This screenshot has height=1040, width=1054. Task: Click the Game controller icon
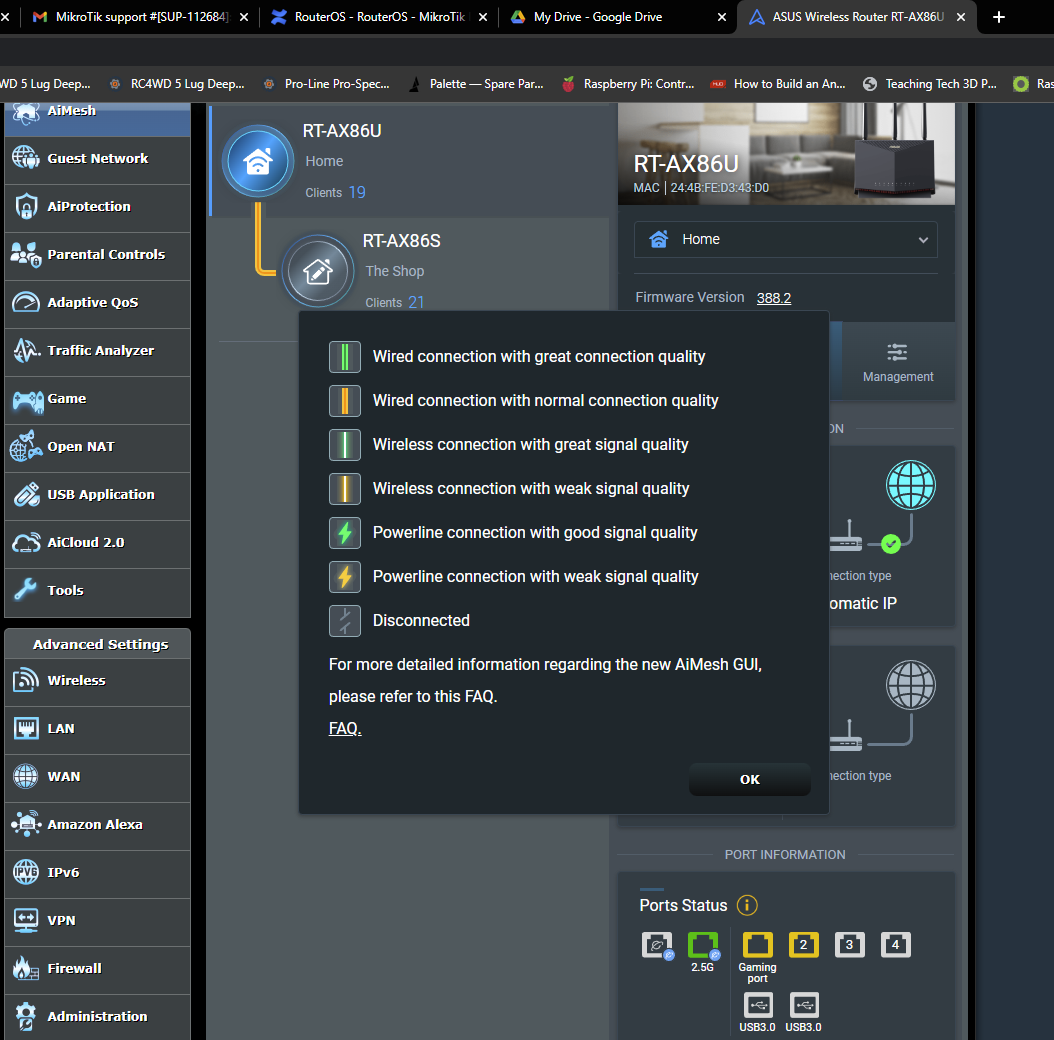coord(27,400)
